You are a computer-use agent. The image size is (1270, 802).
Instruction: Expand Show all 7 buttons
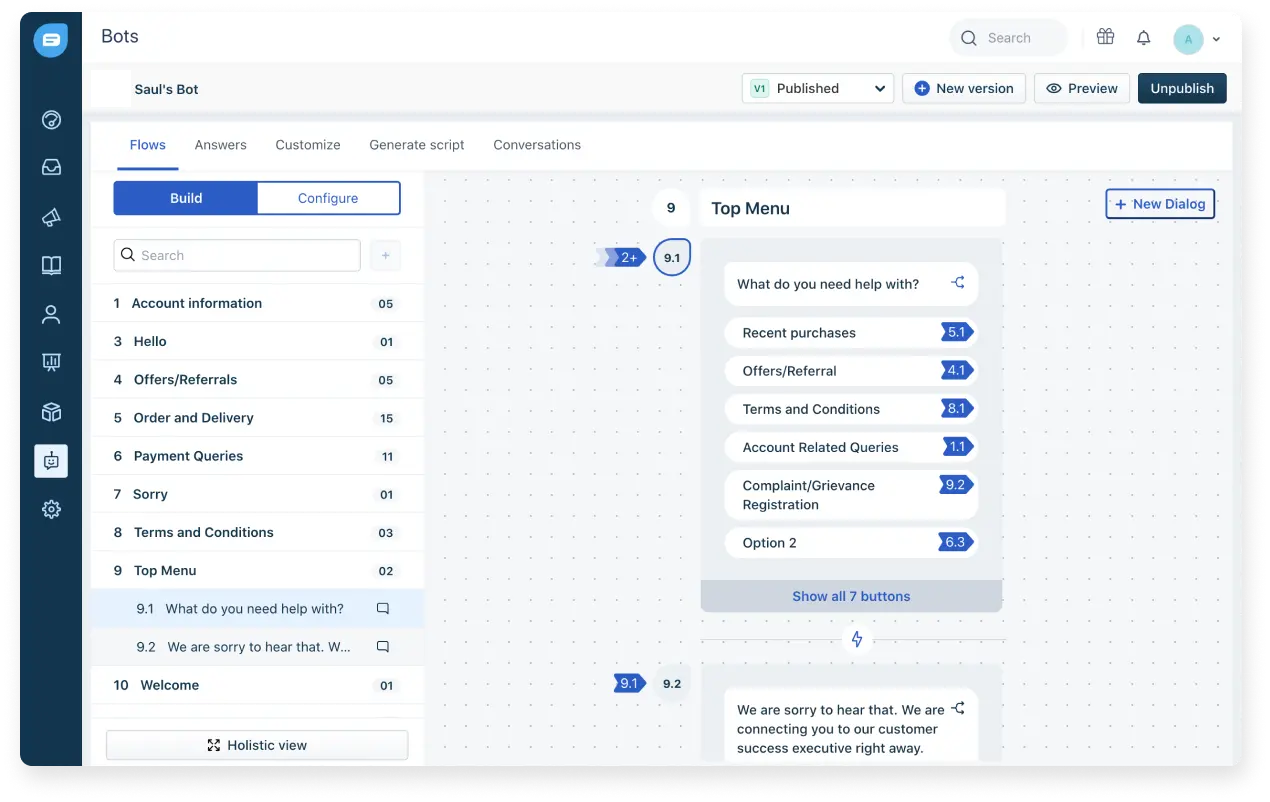851,596
